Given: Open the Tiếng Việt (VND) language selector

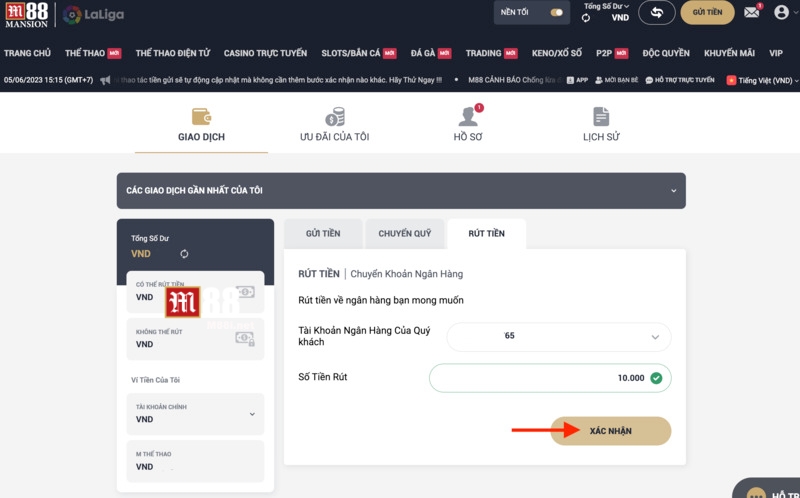Looking at the screenshot, I should click(760, 80).
